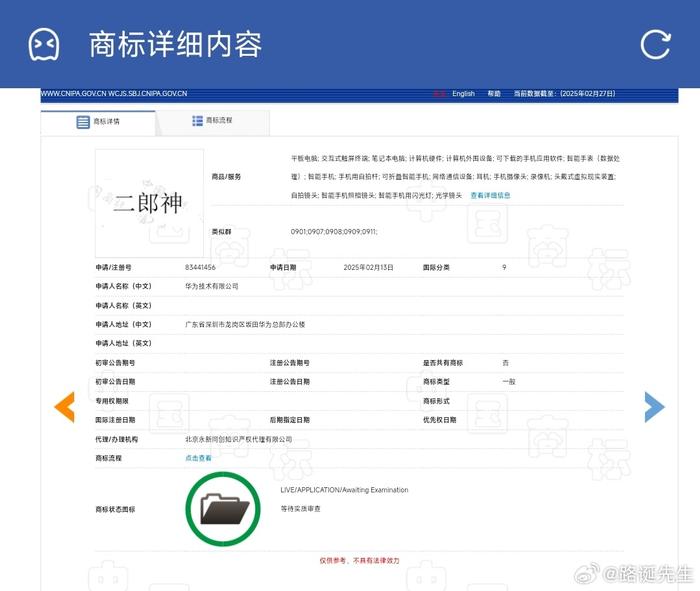Switch language to English
This screenshot has width=700, height=591.
click(x=463, y=93)
